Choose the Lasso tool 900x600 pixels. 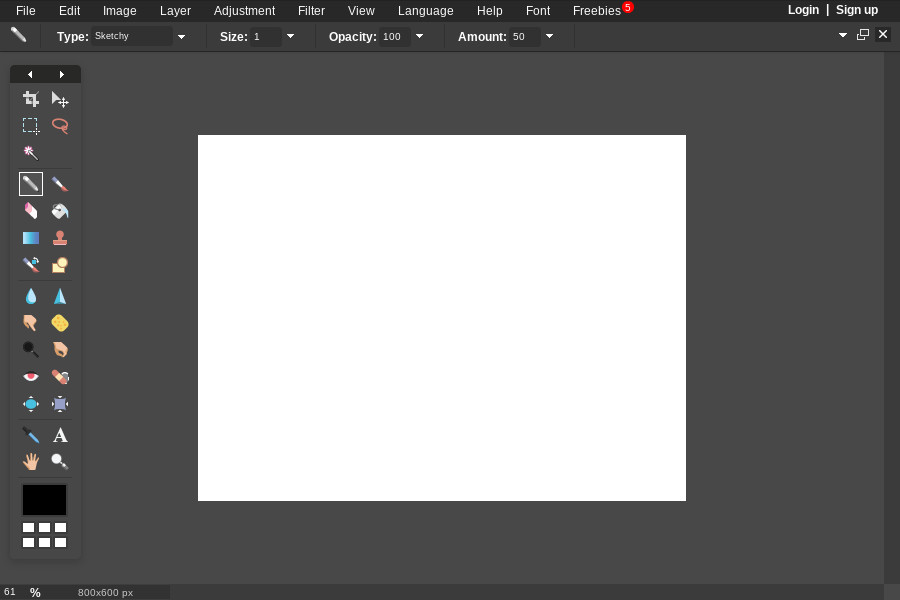tap(60, 126)
